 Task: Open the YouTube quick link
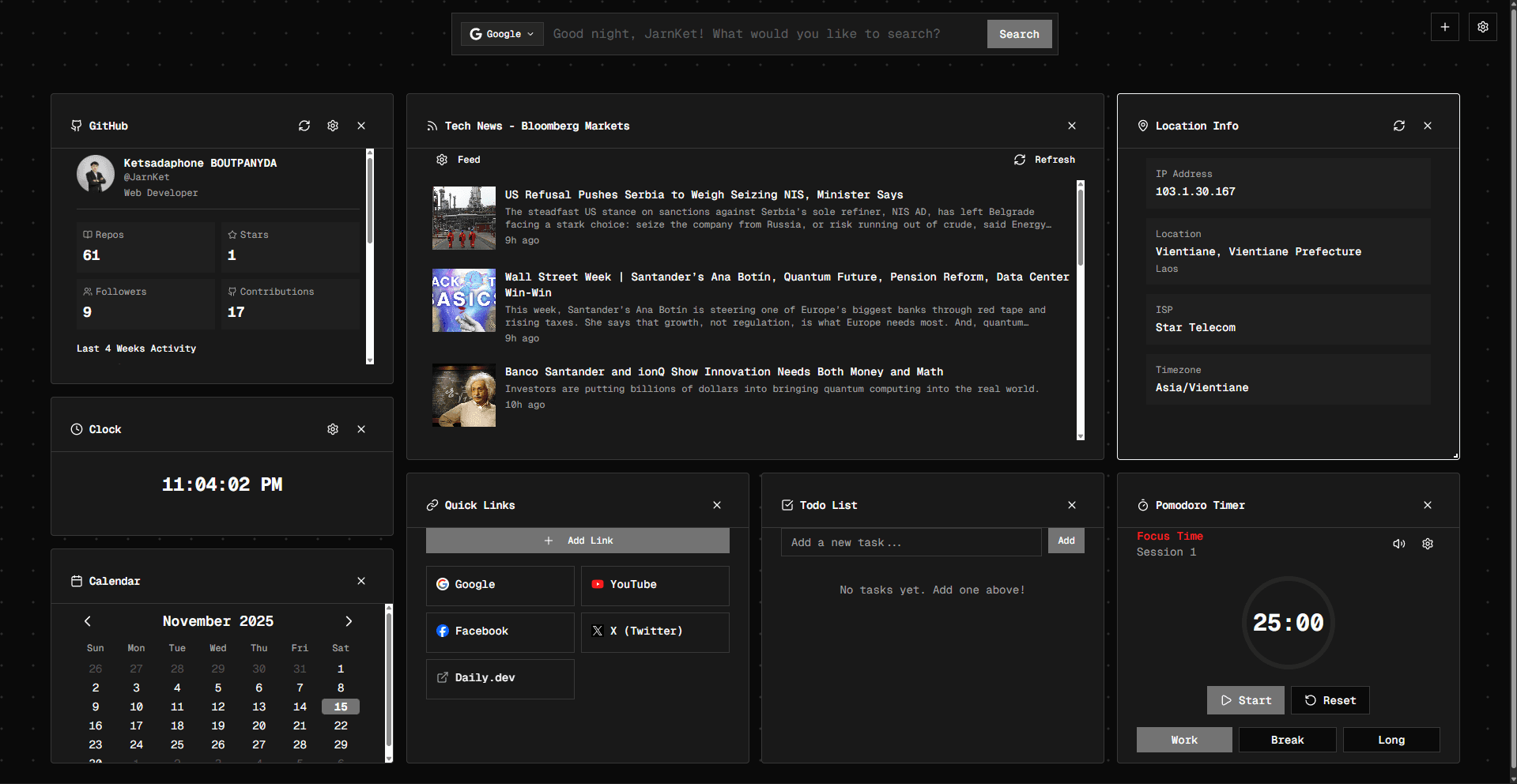[655, 585]
